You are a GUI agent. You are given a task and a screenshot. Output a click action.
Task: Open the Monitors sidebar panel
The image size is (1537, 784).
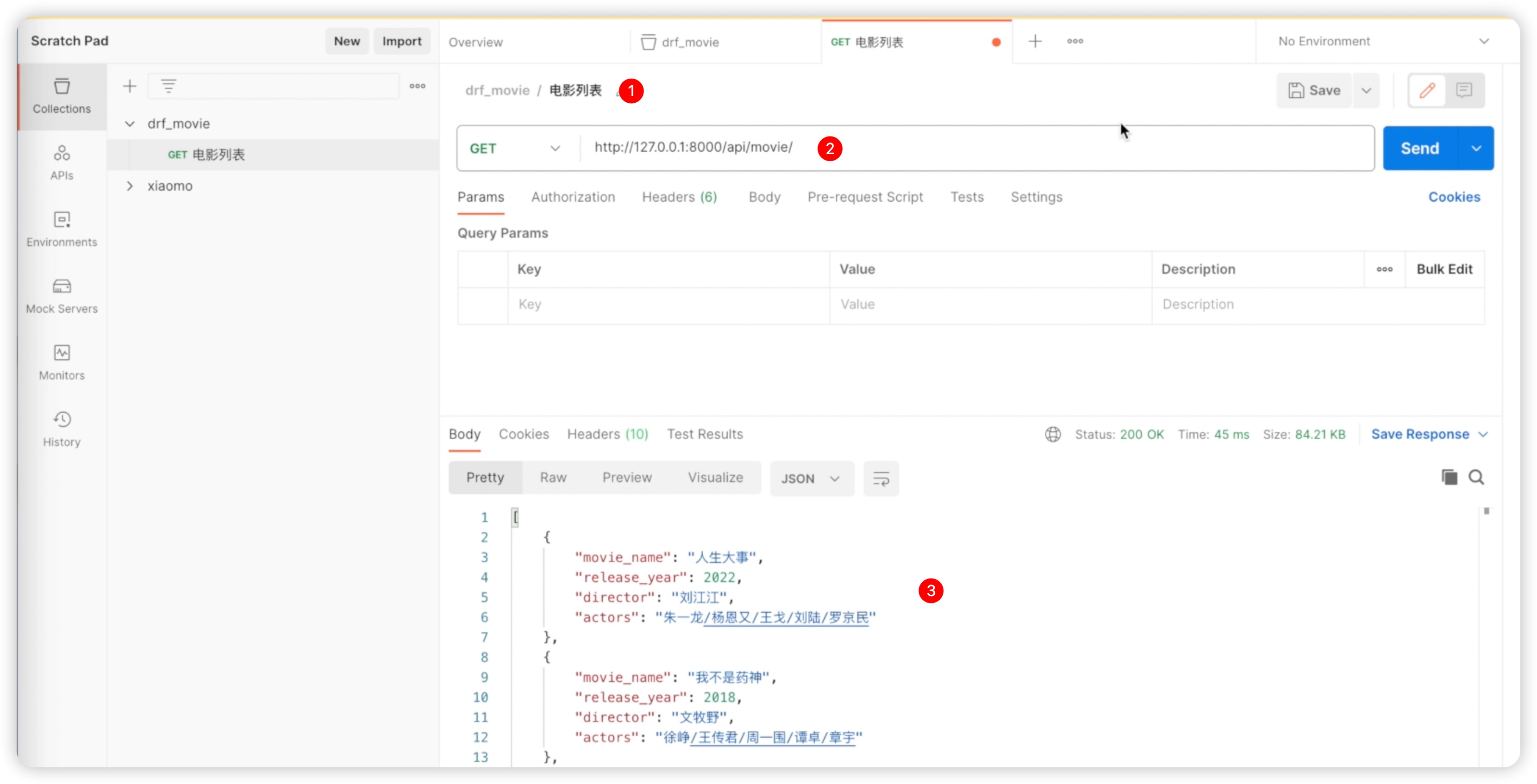pos(62,362)
